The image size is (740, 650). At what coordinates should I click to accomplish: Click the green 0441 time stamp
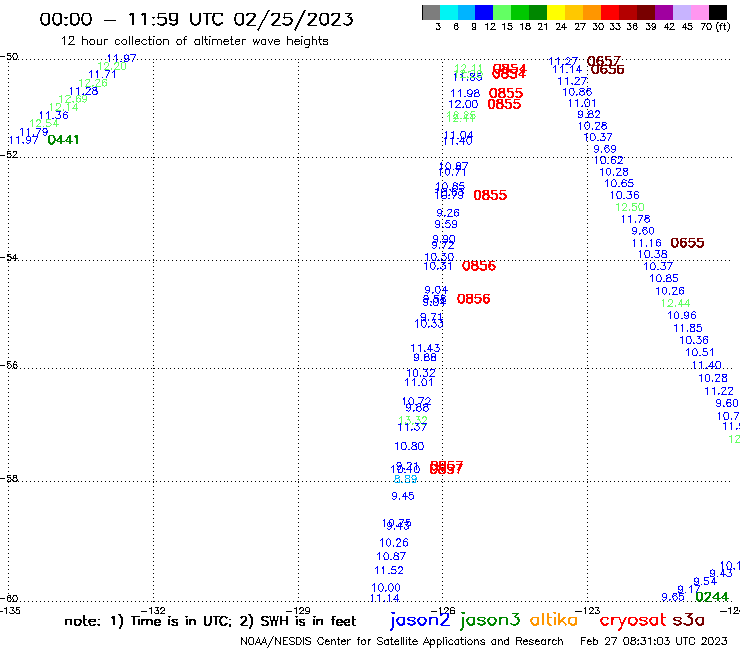[63, 140]
